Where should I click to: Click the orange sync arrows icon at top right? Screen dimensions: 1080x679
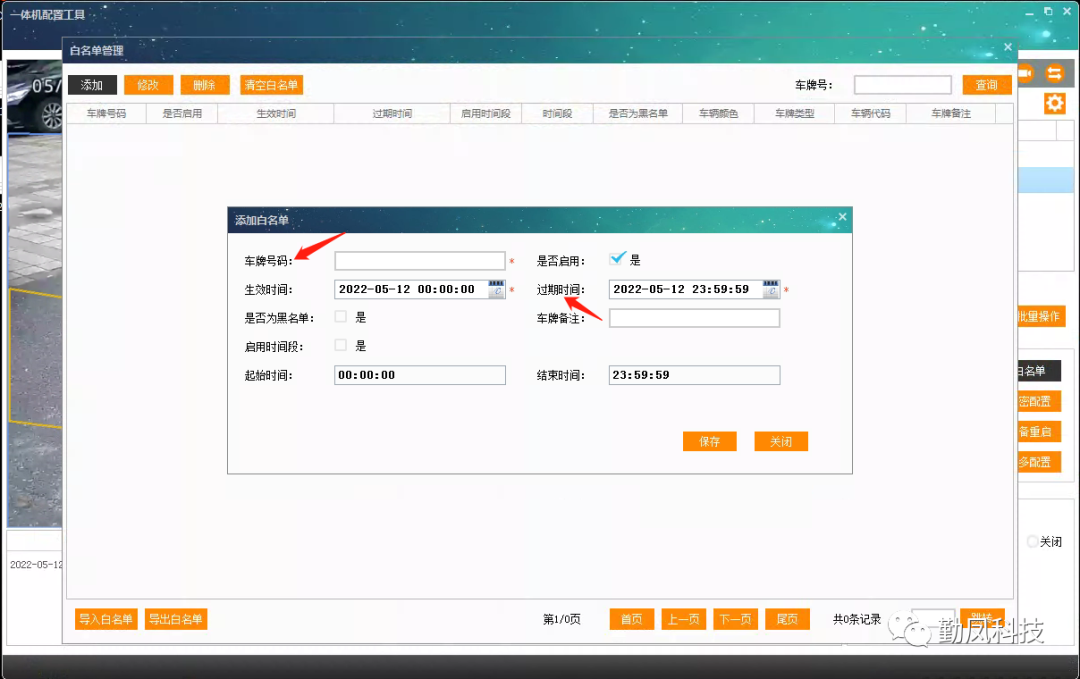[1057, 72]
